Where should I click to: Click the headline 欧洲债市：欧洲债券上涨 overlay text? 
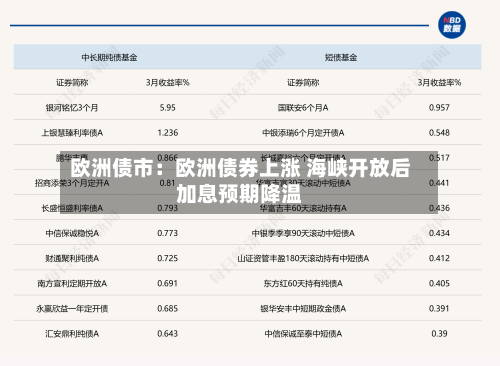tap(185, 168)
